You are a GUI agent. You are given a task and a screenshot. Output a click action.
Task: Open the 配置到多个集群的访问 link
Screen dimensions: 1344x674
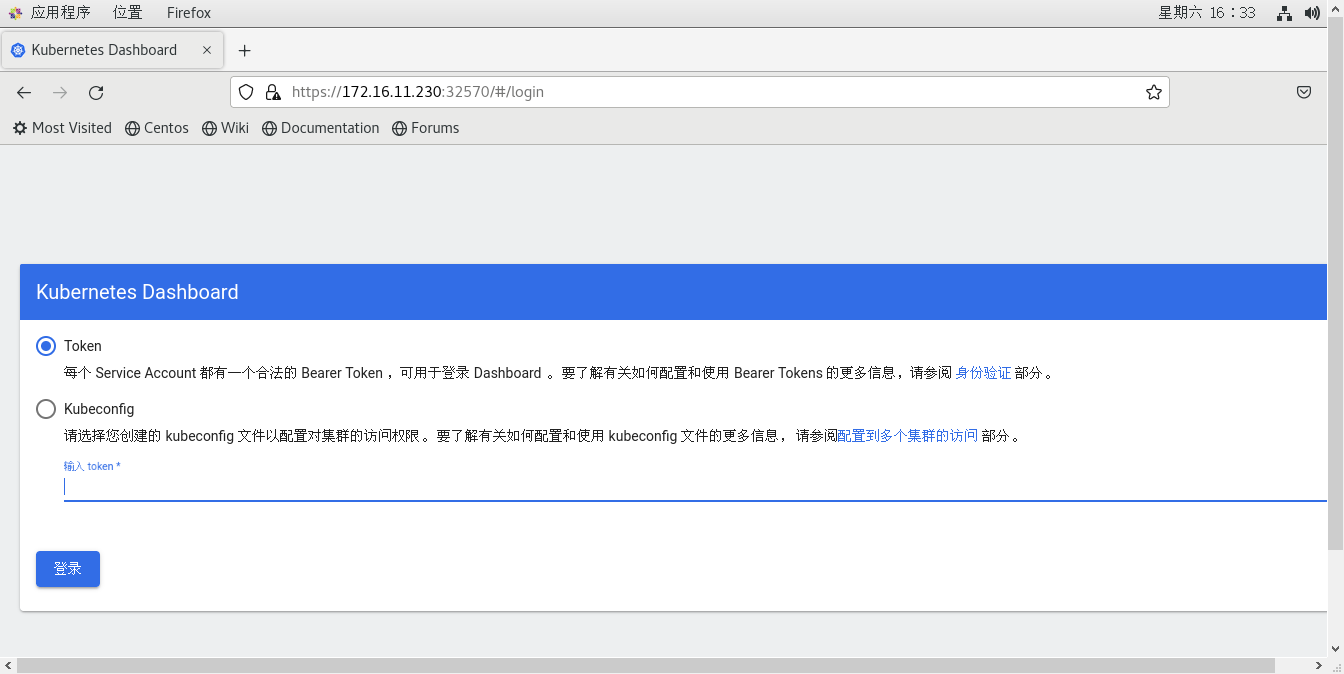[908, 436]
